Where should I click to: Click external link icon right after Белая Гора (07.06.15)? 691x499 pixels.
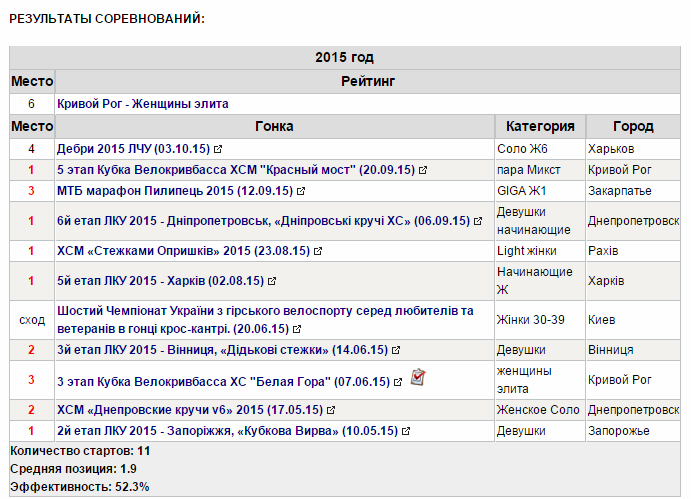[x=399, y=381]
